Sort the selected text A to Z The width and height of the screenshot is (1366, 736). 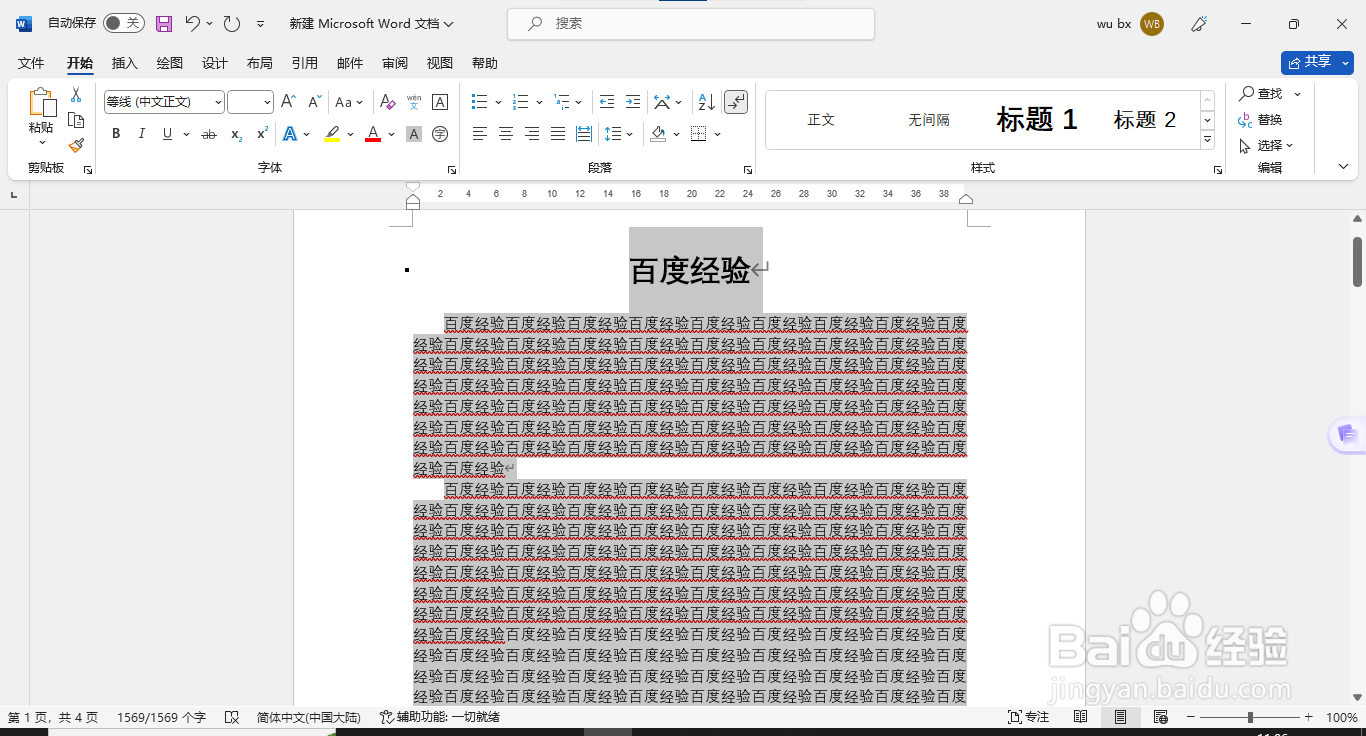coord(706,102)
